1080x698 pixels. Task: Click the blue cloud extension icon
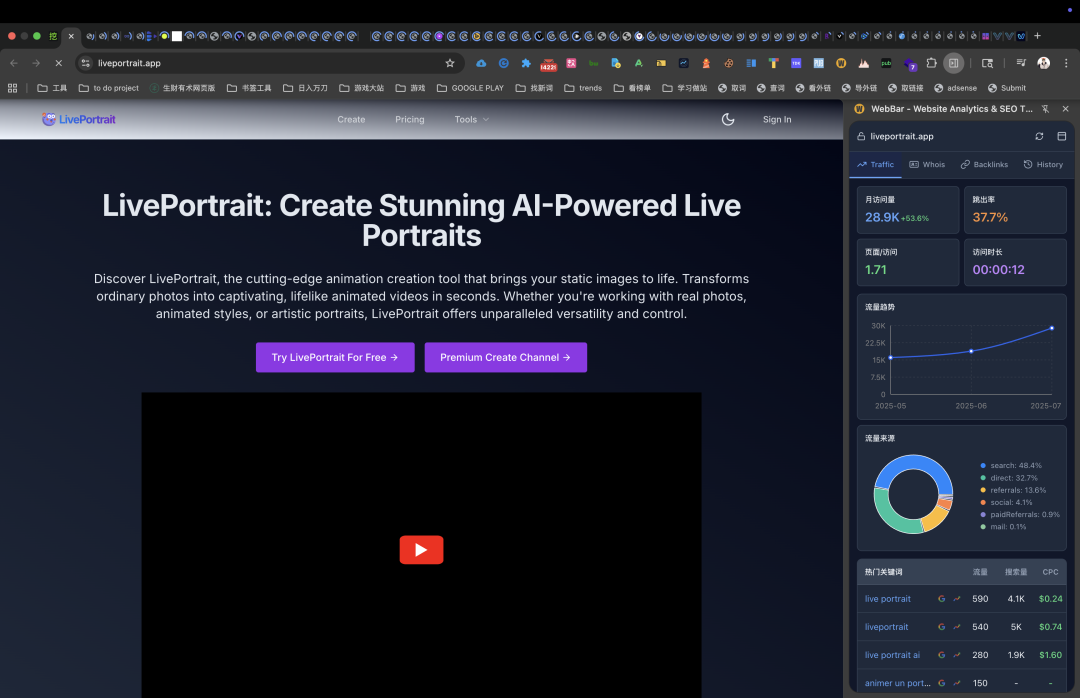[481, 63]
